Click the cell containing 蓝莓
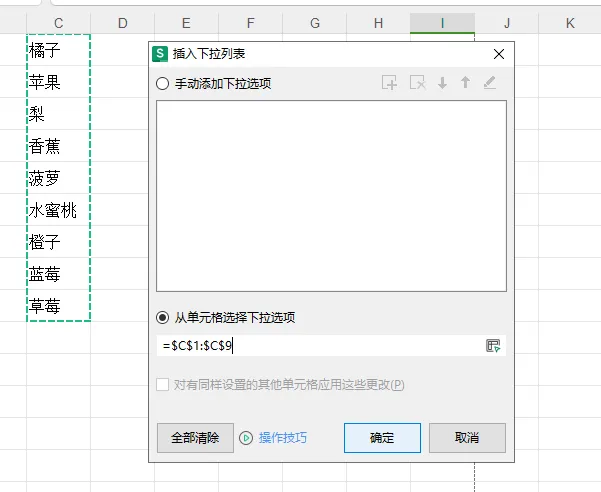Screen dimensions: 601x492 point(58,274)
